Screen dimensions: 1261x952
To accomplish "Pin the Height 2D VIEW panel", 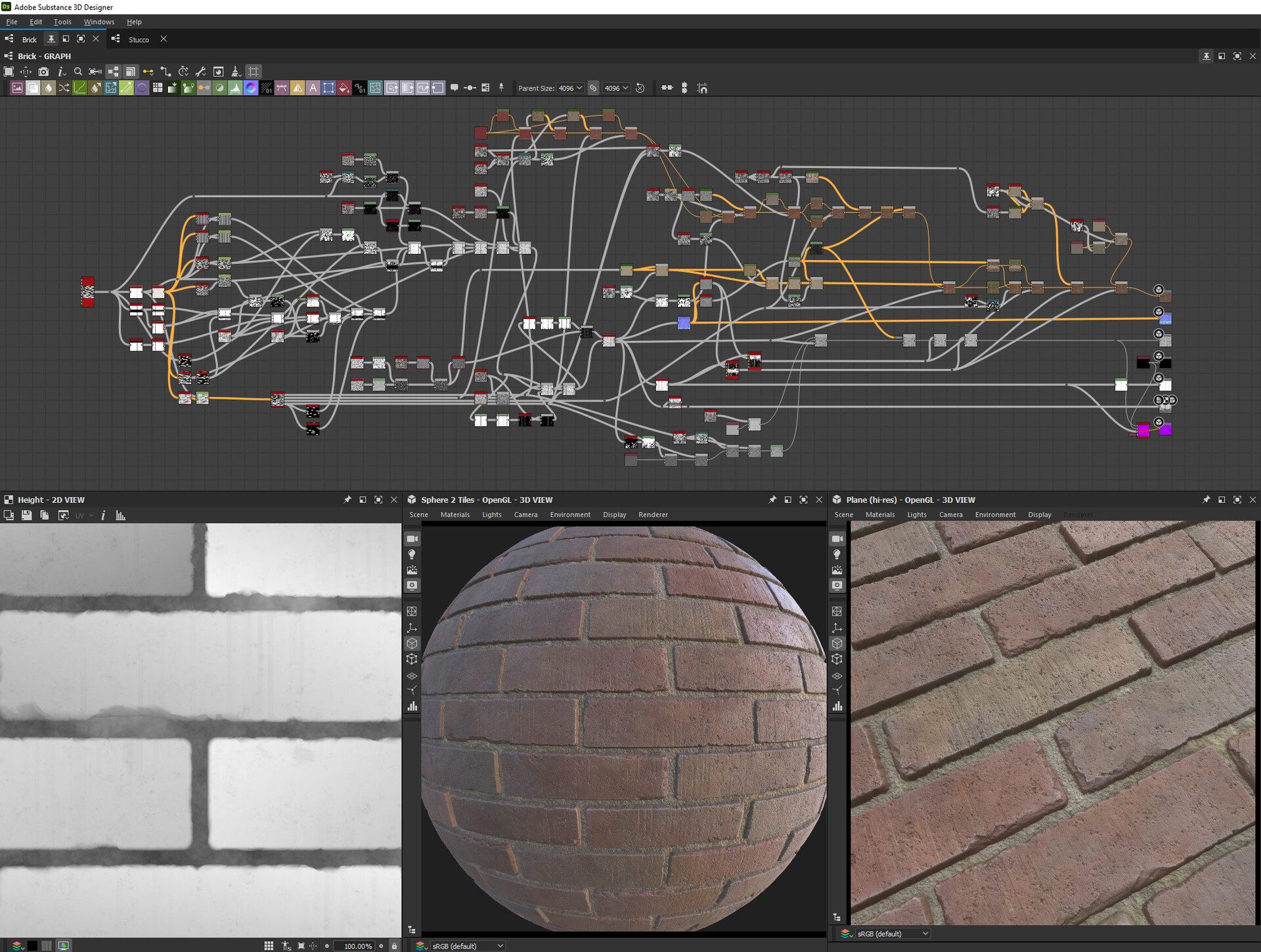I will pos(347,500).
